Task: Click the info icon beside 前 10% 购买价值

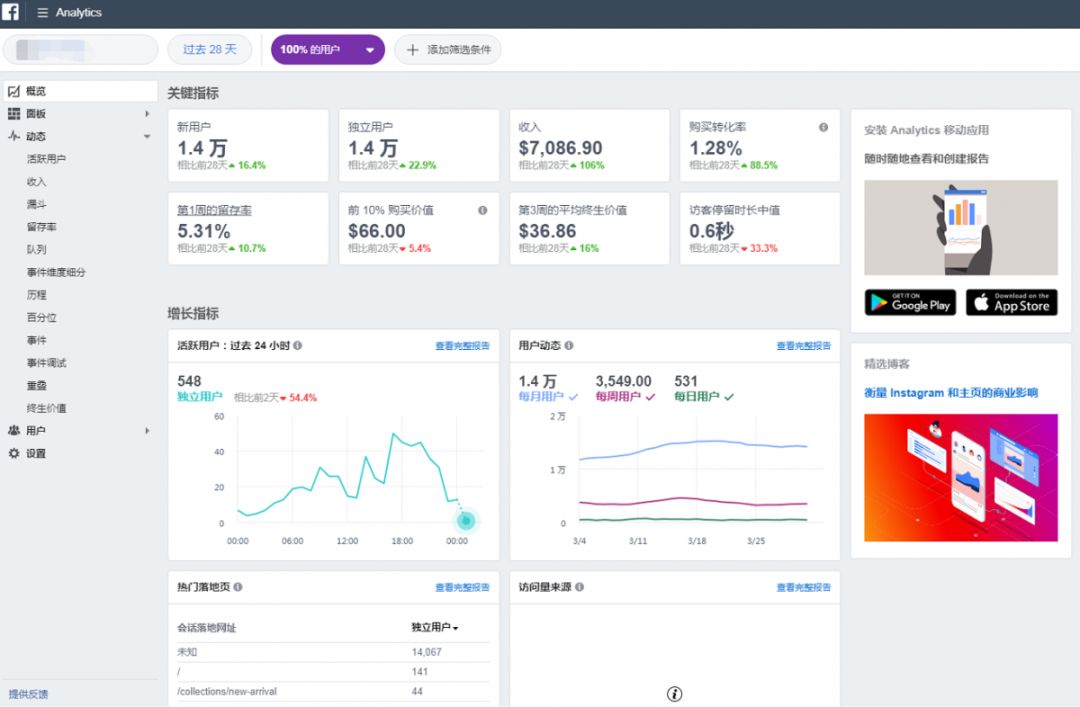Action: [482, 210]
